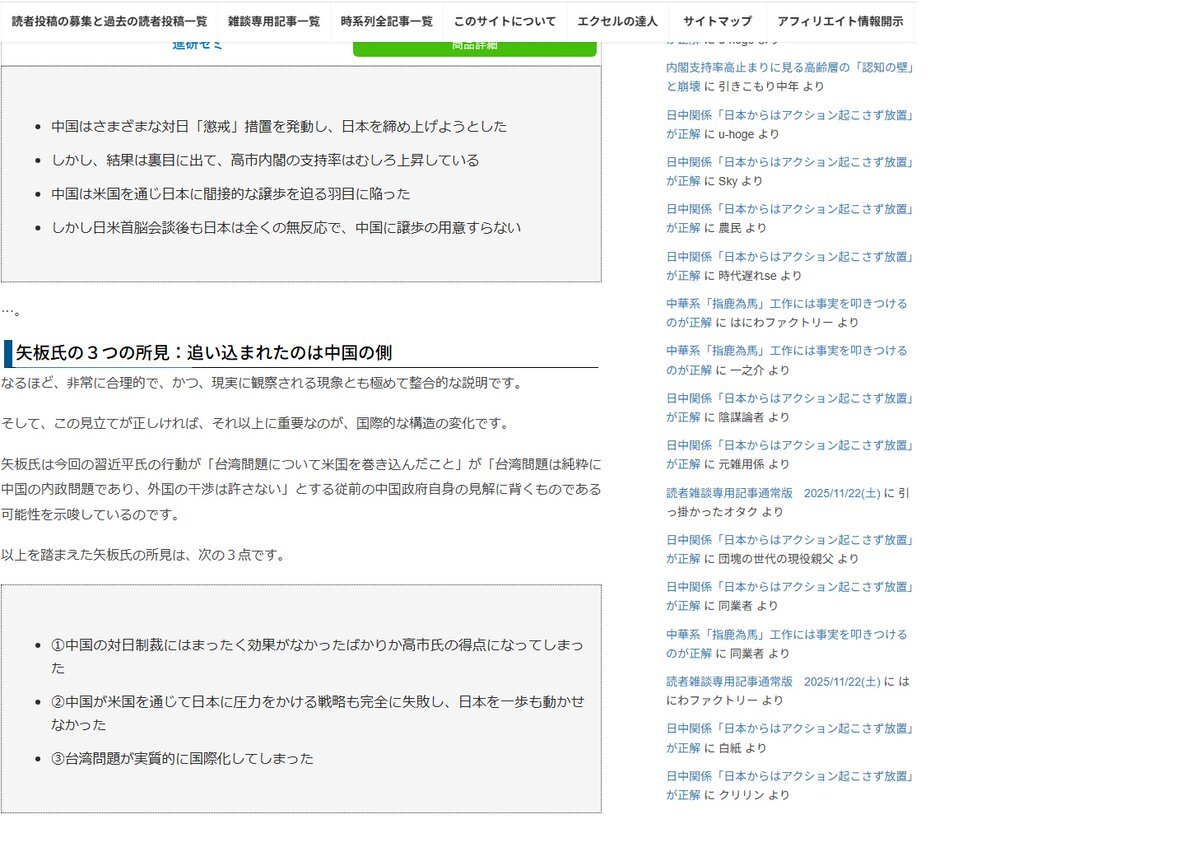Open the 日中関係 link commented by 時代遅れse

(x=790, y=257)
